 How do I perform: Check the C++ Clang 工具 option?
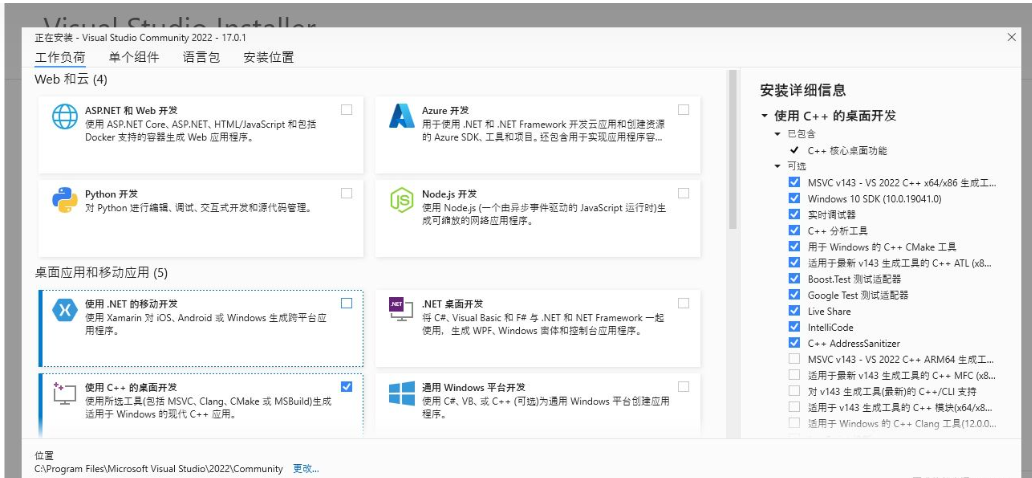point(794,423)
